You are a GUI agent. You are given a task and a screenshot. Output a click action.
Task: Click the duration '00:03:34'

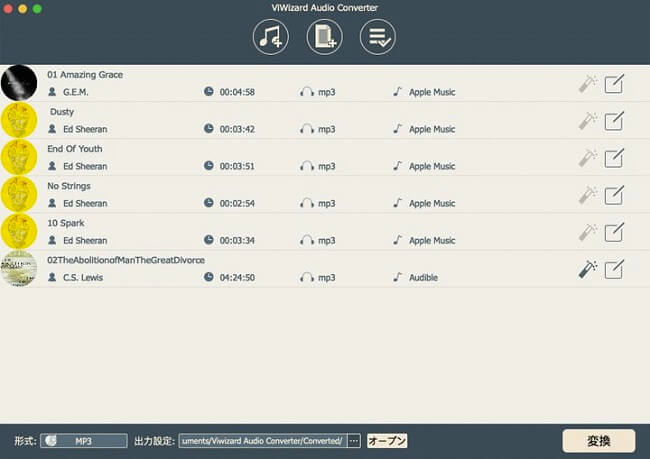pos(237,240)
